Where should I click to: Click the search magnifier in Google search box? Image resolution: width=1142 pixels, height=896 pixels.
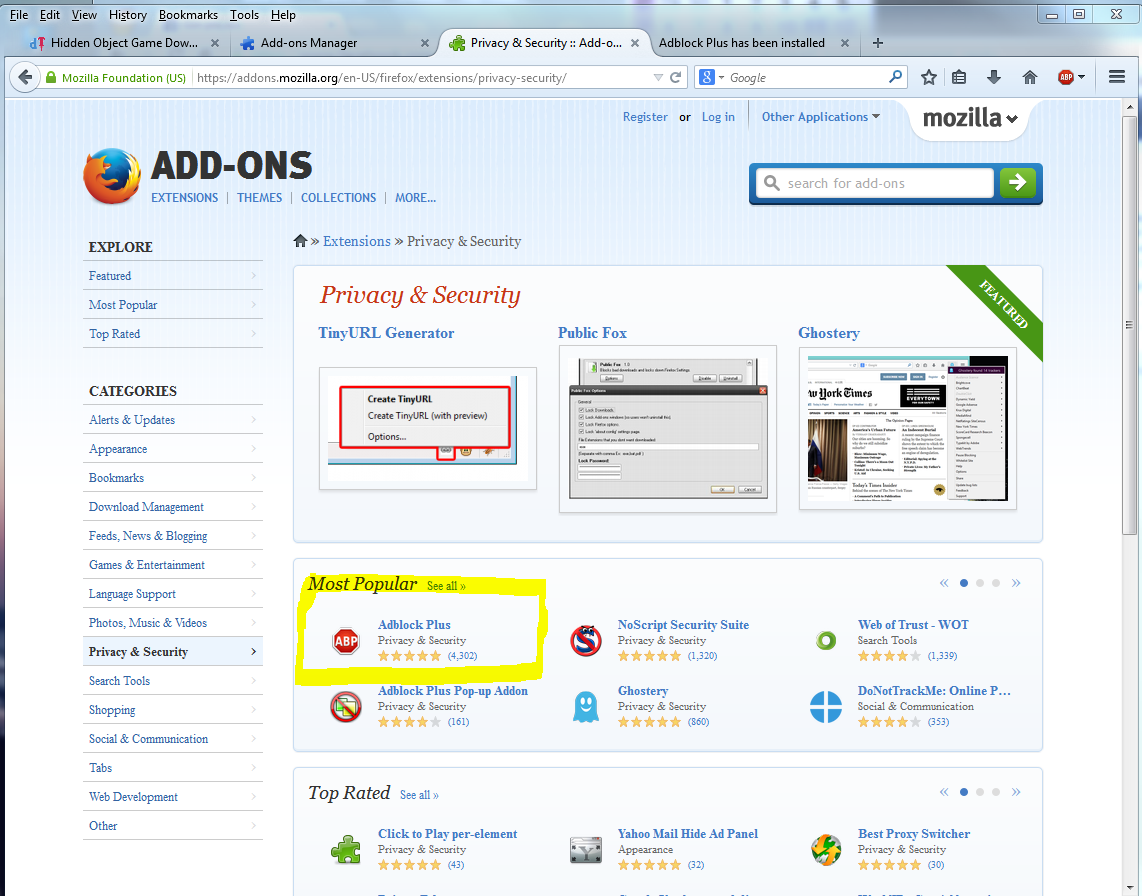click(x=895, y=76)
